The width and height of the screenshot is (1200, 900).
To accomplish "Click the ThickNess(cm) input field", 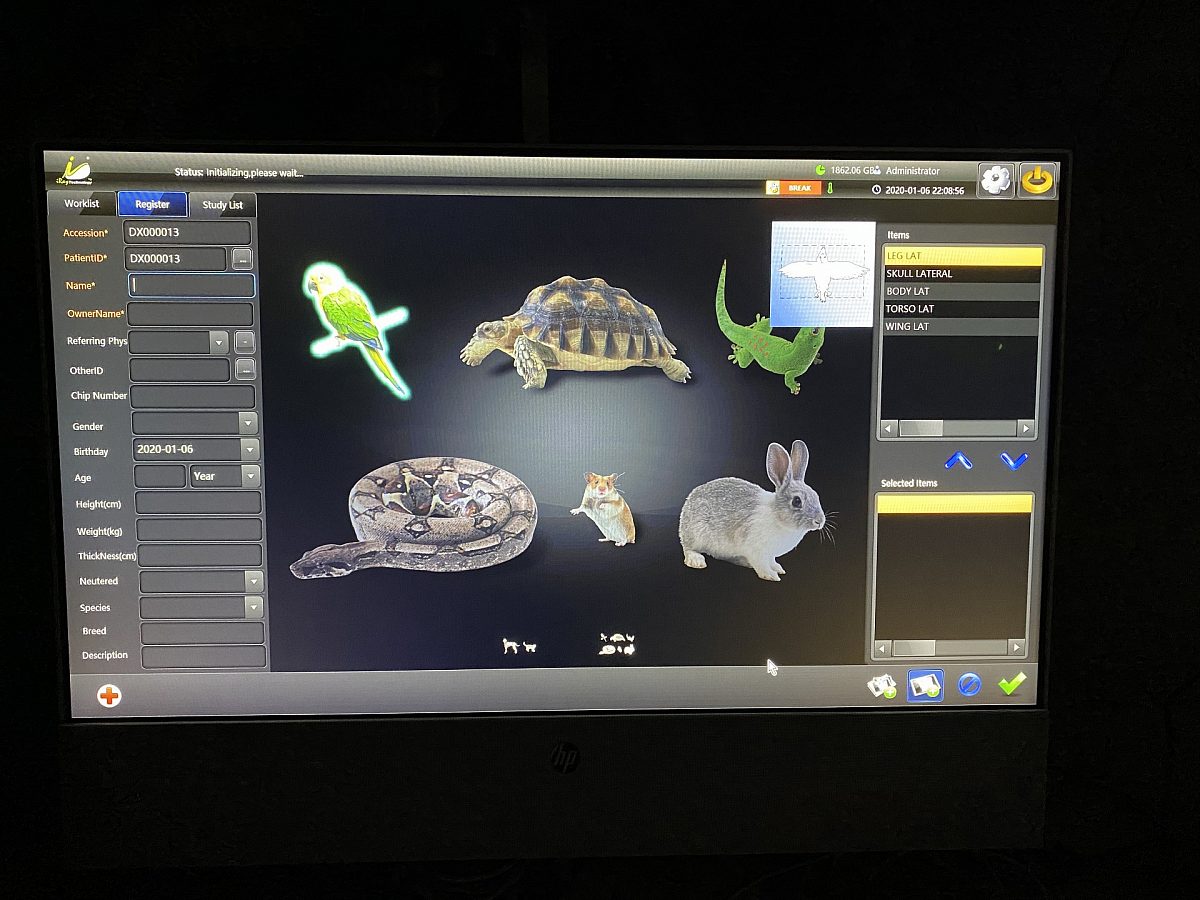I will click(200, 555).
